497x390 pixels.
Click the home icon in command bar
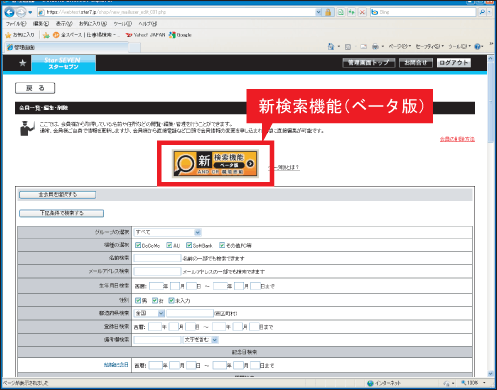tap(331, 47)
